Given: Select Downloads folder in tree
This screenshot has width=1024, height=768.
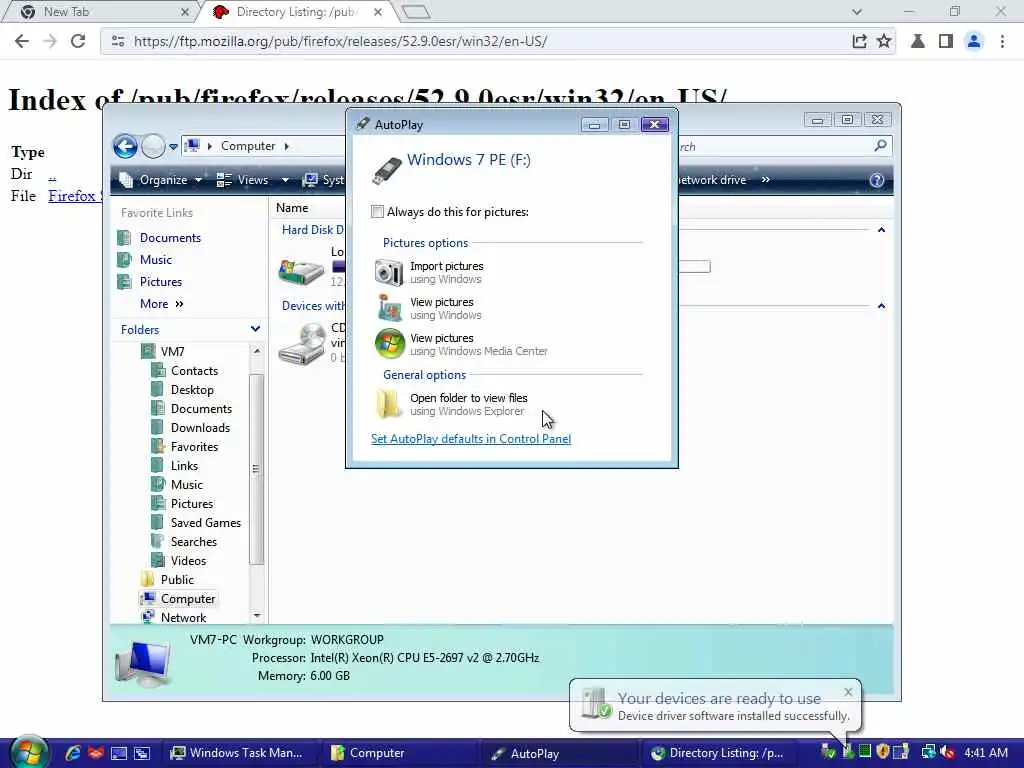Looking at the screenshot, I should [x=200, y=428].
